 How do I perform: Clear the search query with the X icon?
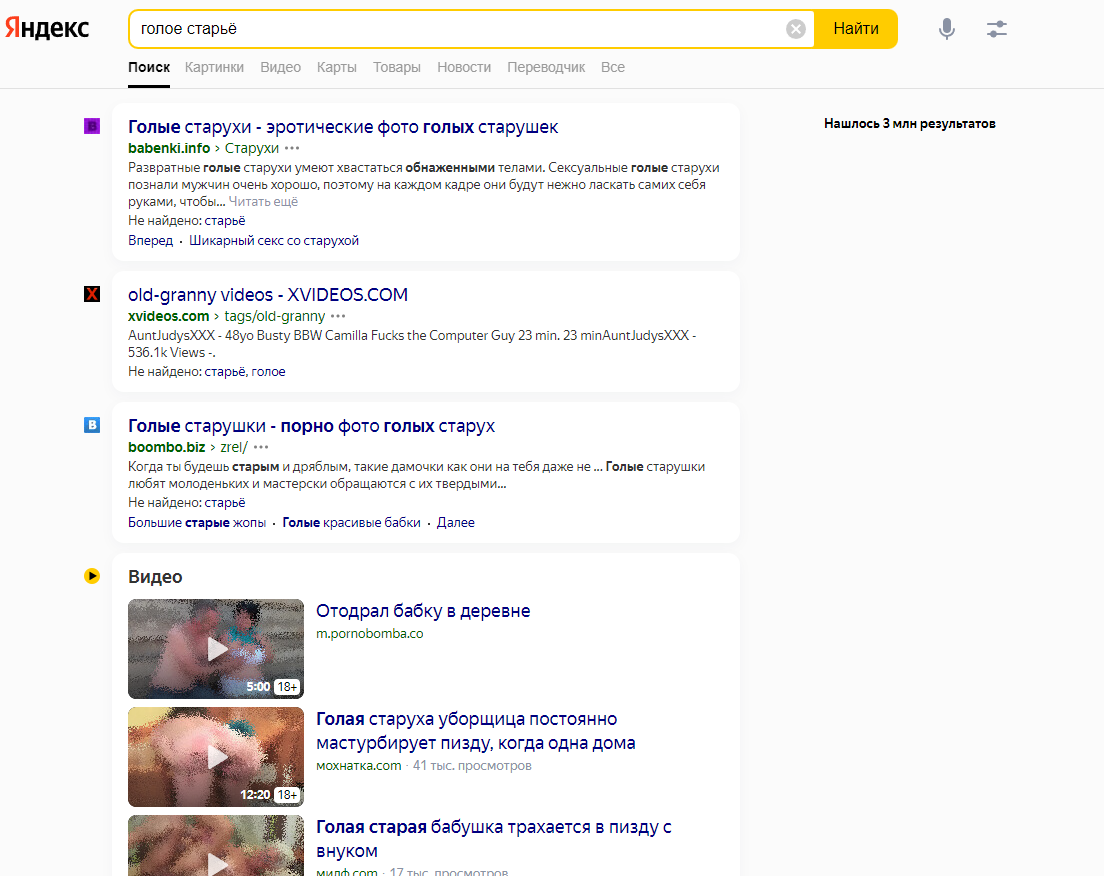(x=796, y=29)
